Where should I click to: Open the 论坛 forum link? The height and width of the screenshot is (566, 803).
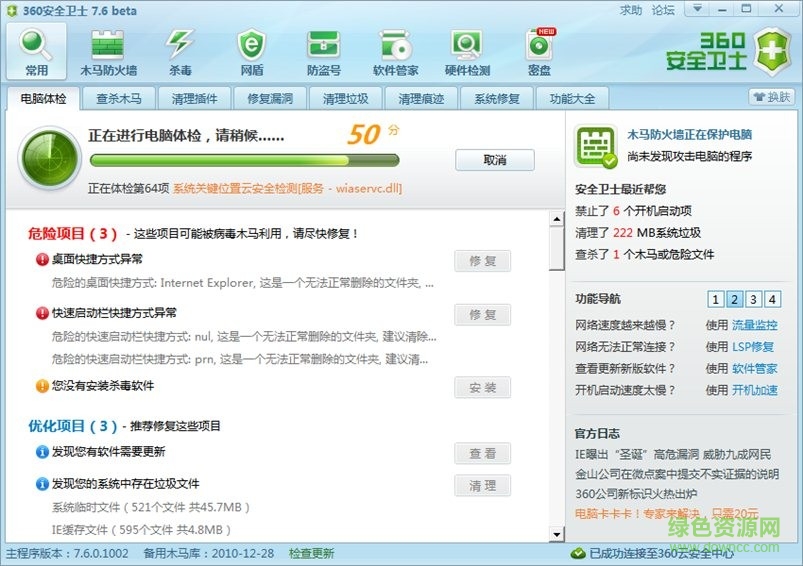point(663,10)
